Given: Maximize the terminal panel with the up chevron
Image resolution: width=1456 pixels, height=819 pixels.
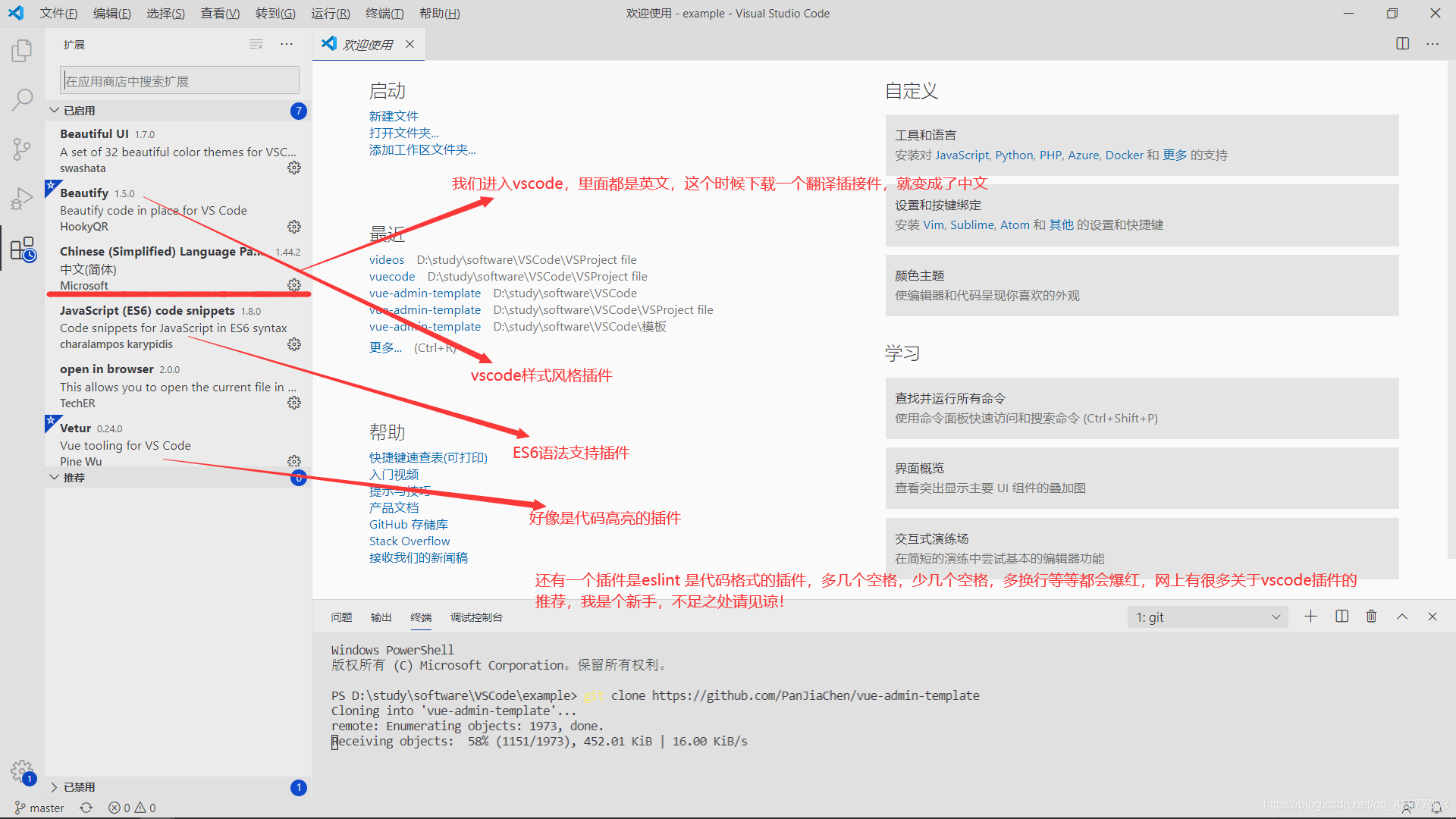Looking at the screenshot, I should pos(1402,617).
